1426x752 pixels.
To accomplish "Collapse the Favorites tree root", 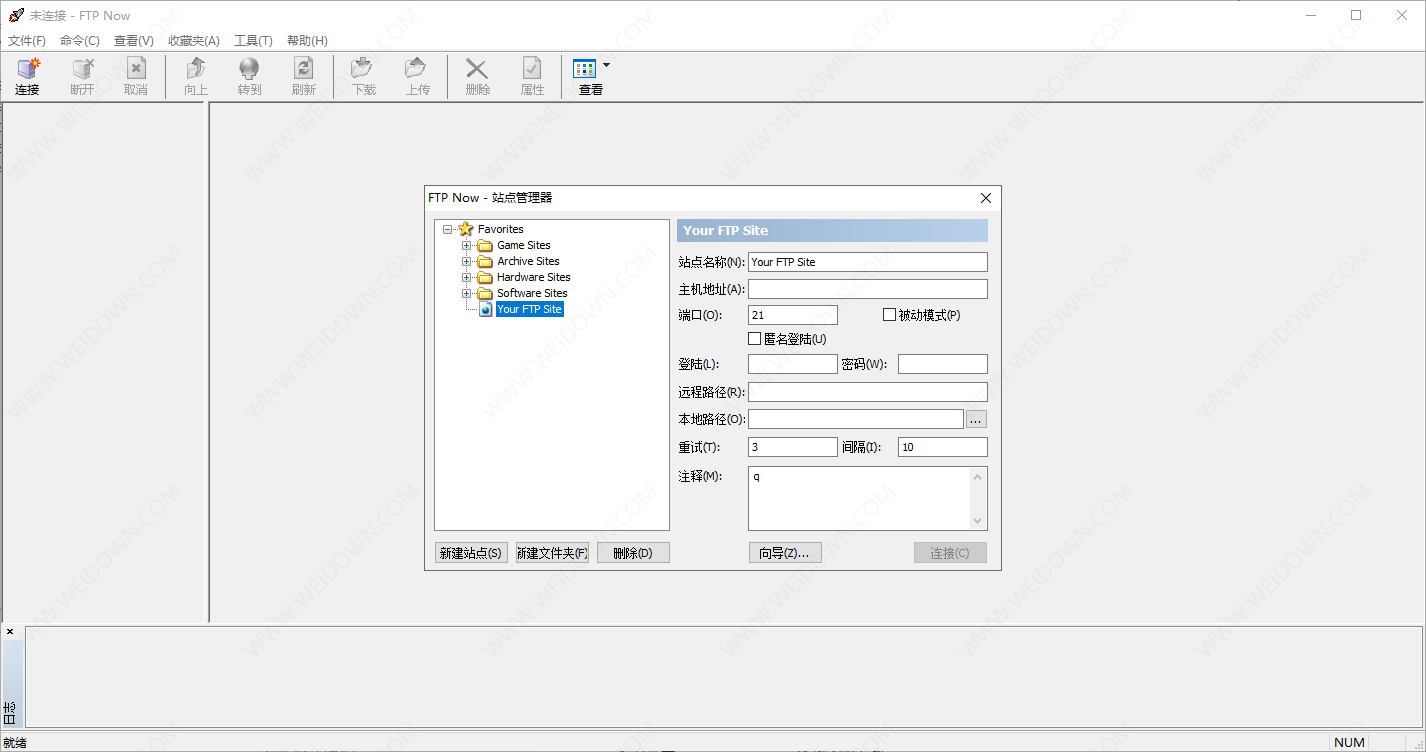I will [447, 229].
